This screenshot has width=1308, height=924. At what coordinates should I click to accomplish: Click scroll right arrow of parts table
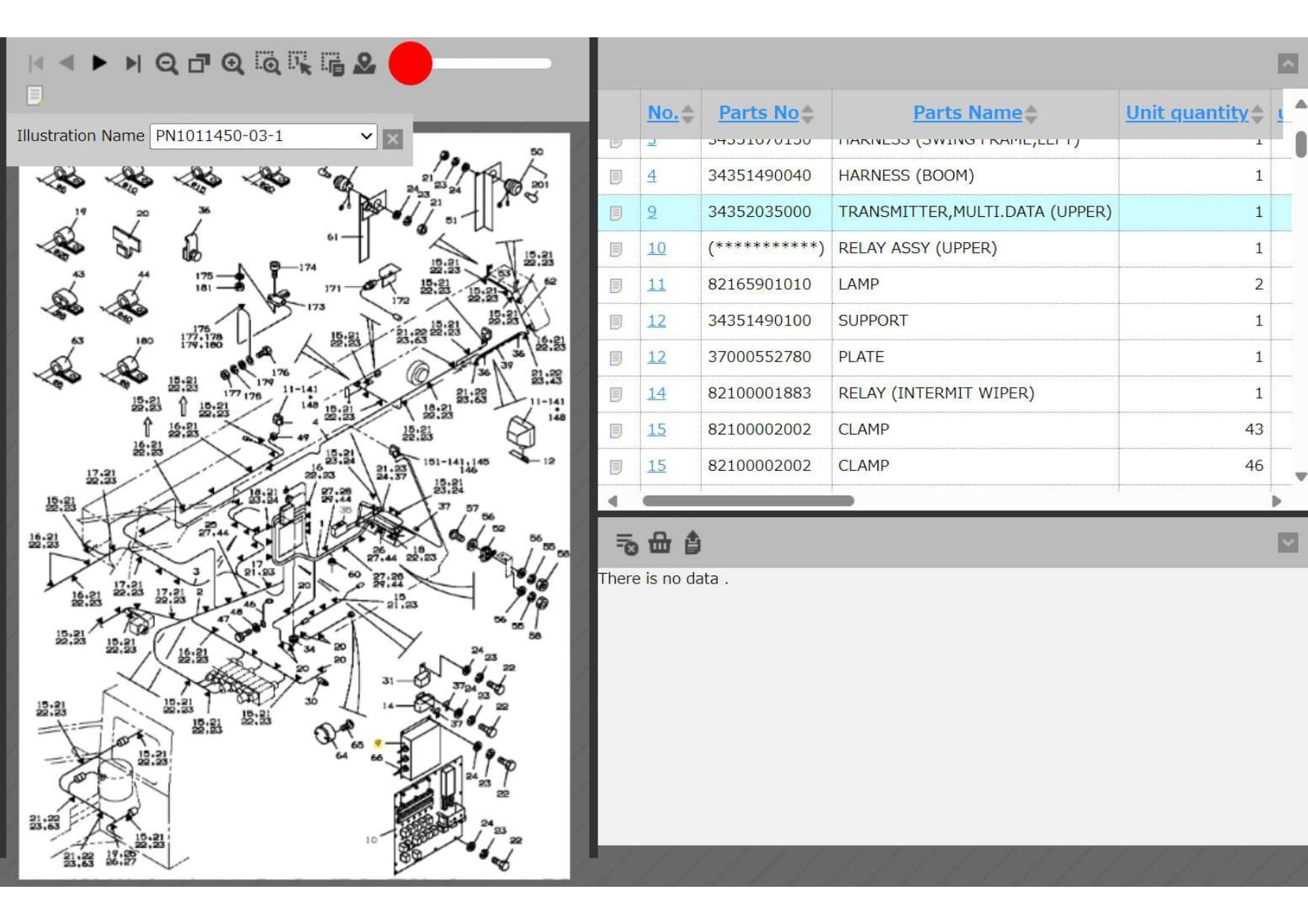[x=1277, y=501]
